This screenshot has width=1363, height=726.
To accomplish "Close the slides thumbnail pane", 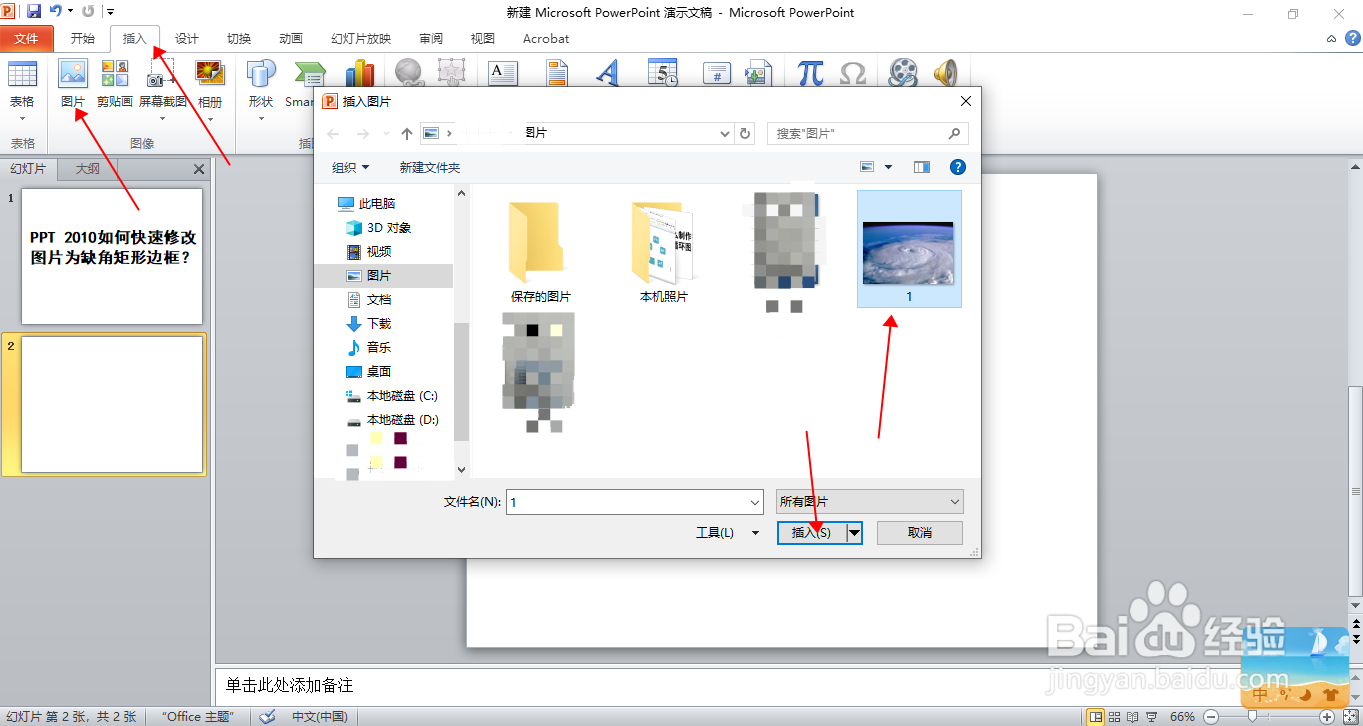I will 199,169.
